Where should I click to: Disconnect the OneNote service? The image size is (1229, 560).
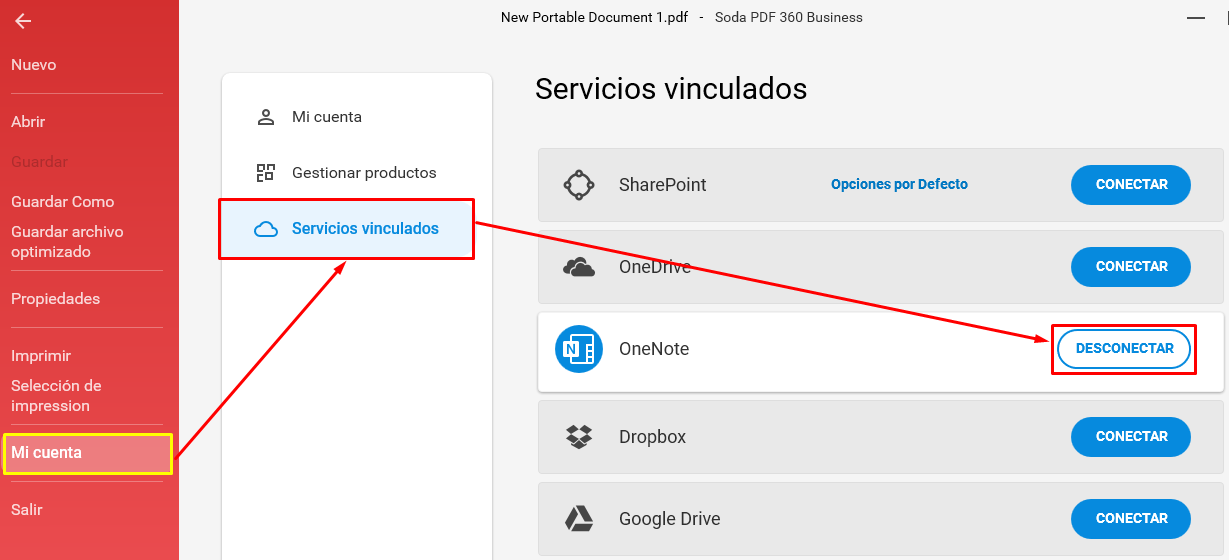coord(1124,349)
